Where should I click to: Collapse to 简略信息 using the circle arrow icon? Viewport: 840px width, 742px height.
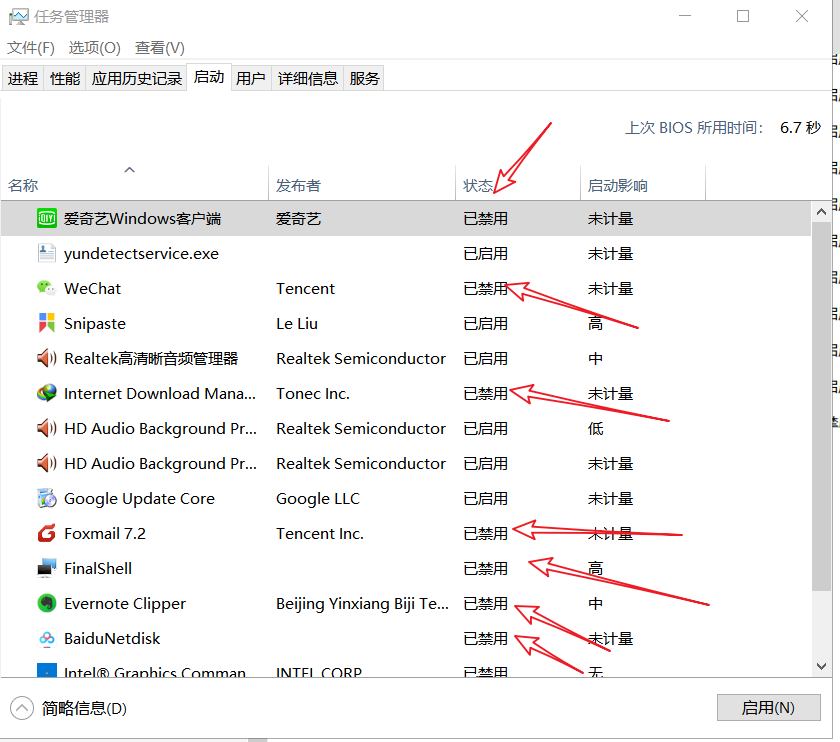[x=21, y=708]
